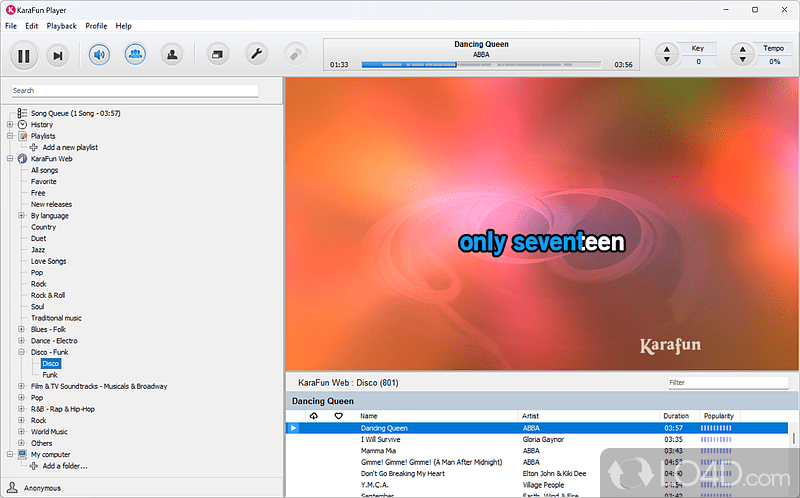Collapse the My computer node

click(10, 454)
